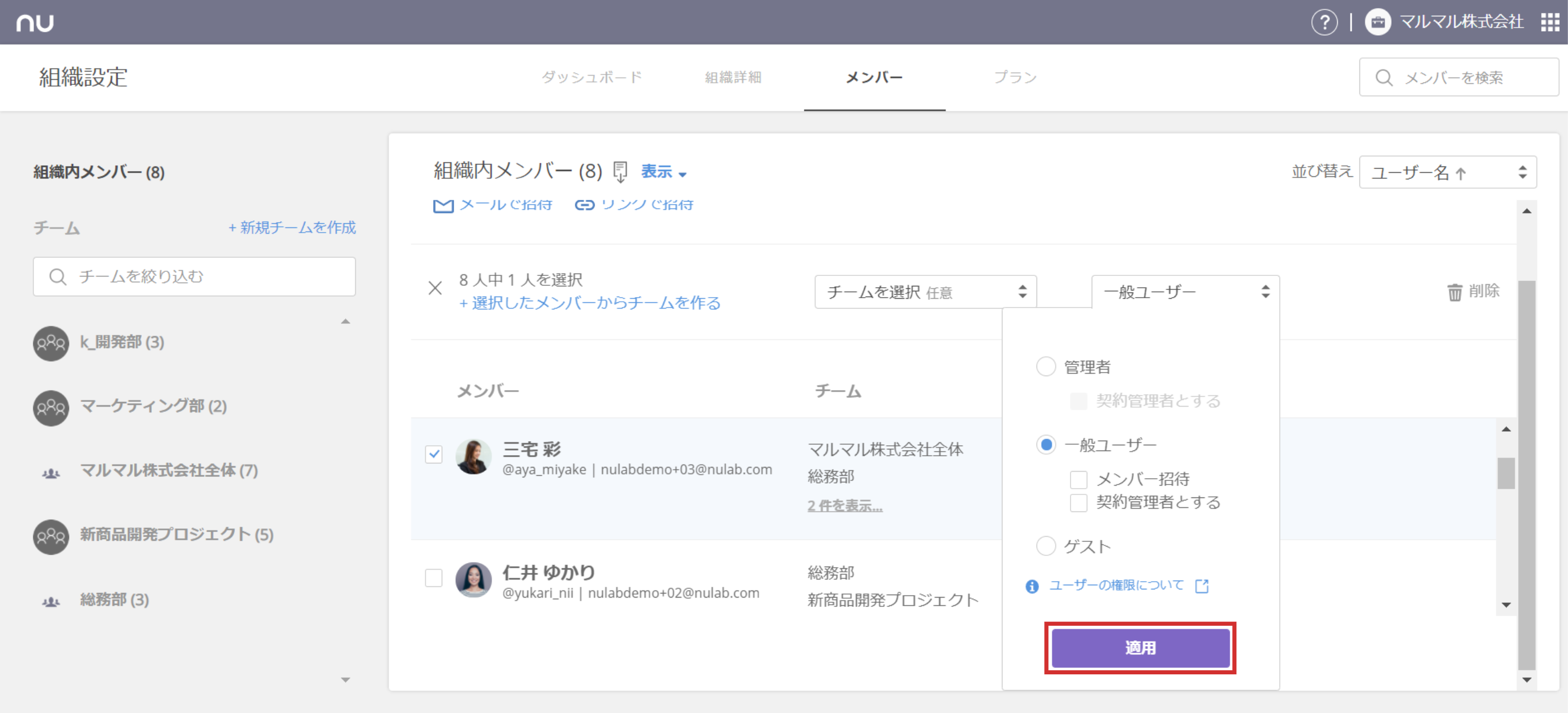The height and width of the screenshot is (713, 1568).
Task: Open the help question mark icon
Action: point(1323,22)
